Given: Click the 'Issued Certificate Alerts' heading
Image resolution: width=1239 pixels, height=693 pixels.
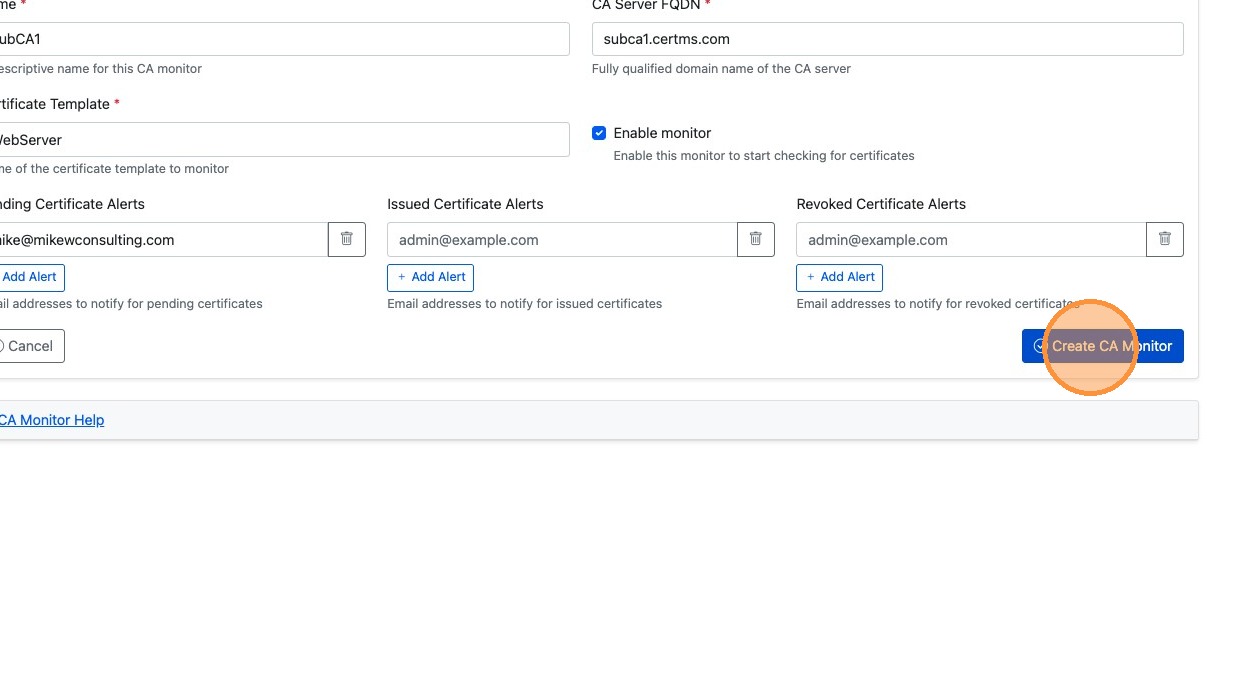Looking at the screenshot, I should pos(465,204).
